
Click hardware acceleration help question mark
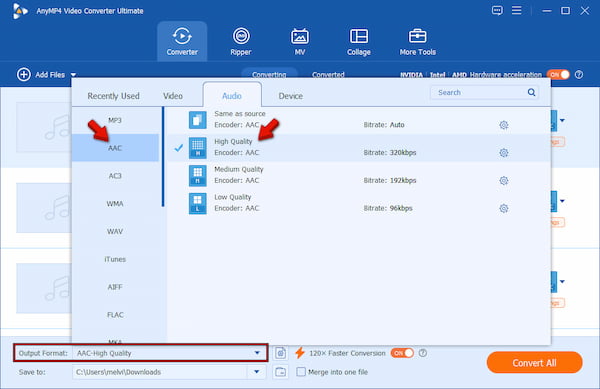coord(579,75)
